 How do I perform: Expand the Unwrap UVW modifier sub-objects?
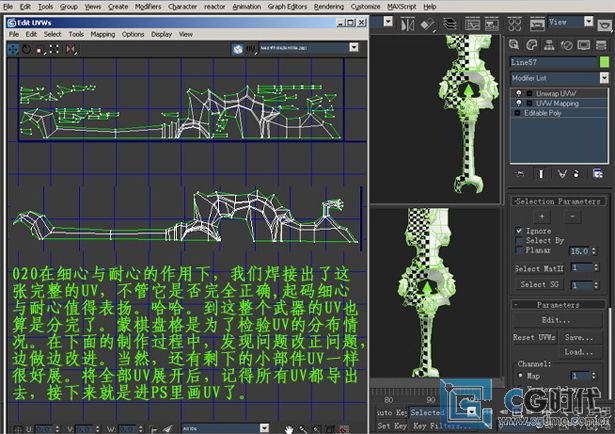(x=529, y=93)
